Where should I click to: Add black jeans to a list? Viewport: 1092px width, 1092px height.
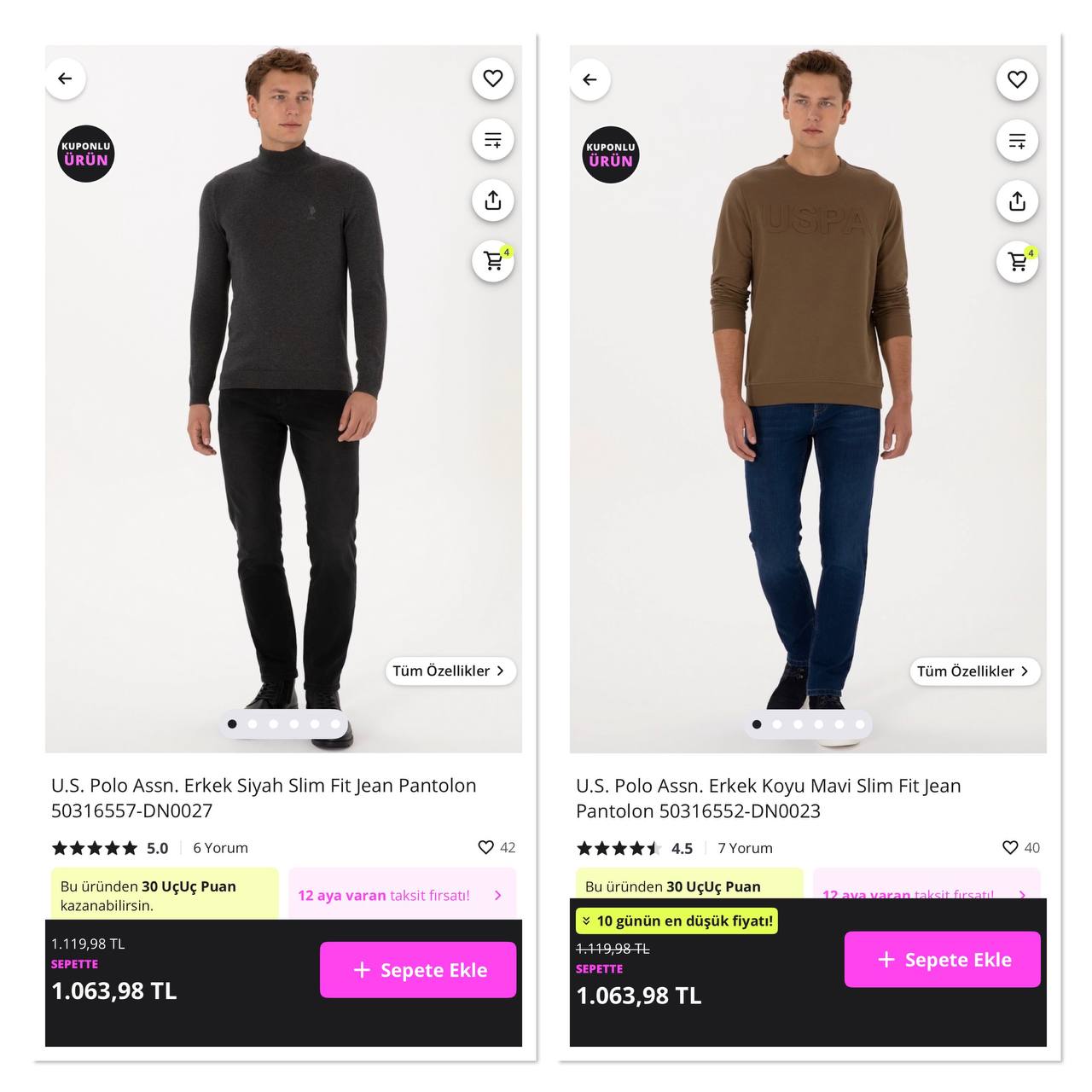coord(493,140)
